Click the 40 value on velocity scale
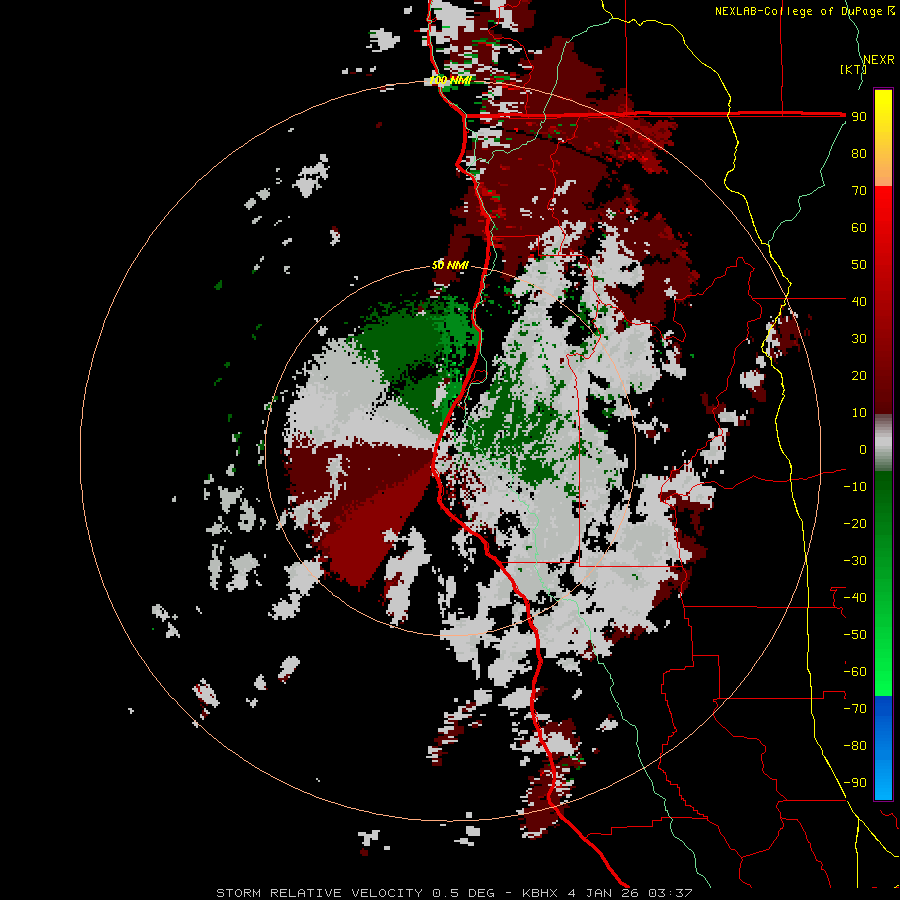This screenshot has width=900, height=900. [859, 302]
